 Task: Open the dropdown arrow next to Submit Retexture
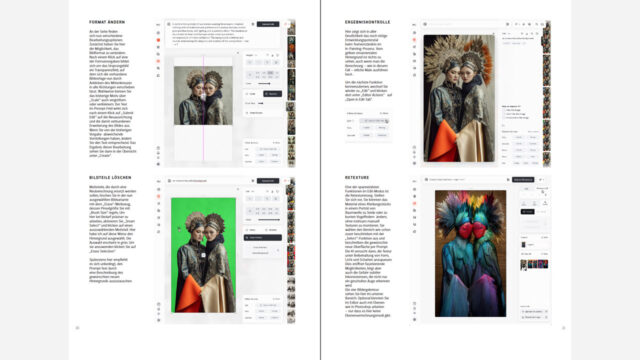point(542,180)
